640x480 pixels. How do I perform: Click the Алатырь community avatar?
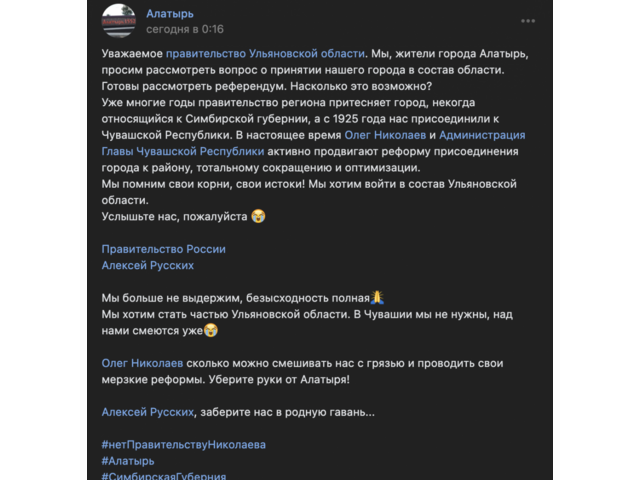(119, 20)
